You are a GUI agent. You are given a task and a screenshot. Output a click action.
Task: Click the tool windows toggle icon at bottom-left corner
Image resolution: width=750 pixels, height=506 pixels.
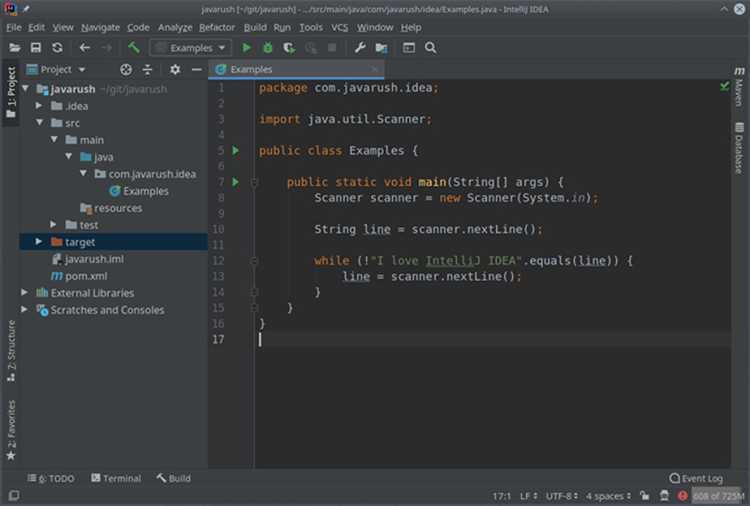14,495
